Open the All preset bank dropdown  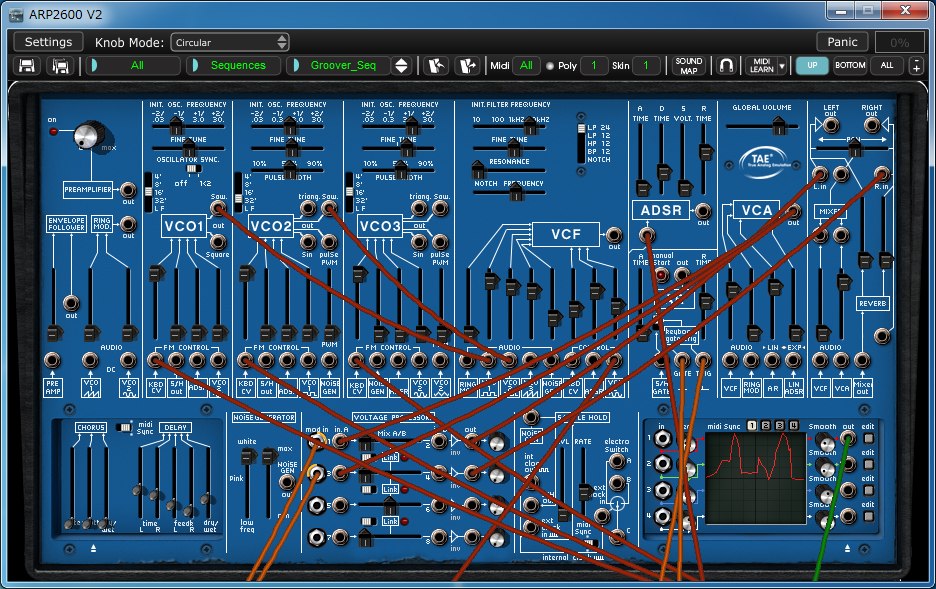[x=133, y=66]
